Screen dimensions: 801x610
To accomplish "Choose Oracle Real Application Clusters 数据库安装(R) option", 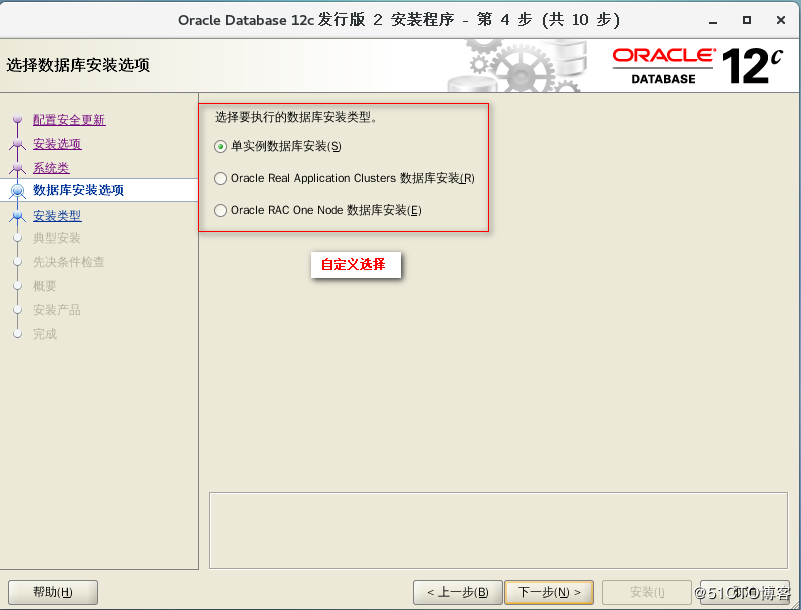I will [221, 178].
